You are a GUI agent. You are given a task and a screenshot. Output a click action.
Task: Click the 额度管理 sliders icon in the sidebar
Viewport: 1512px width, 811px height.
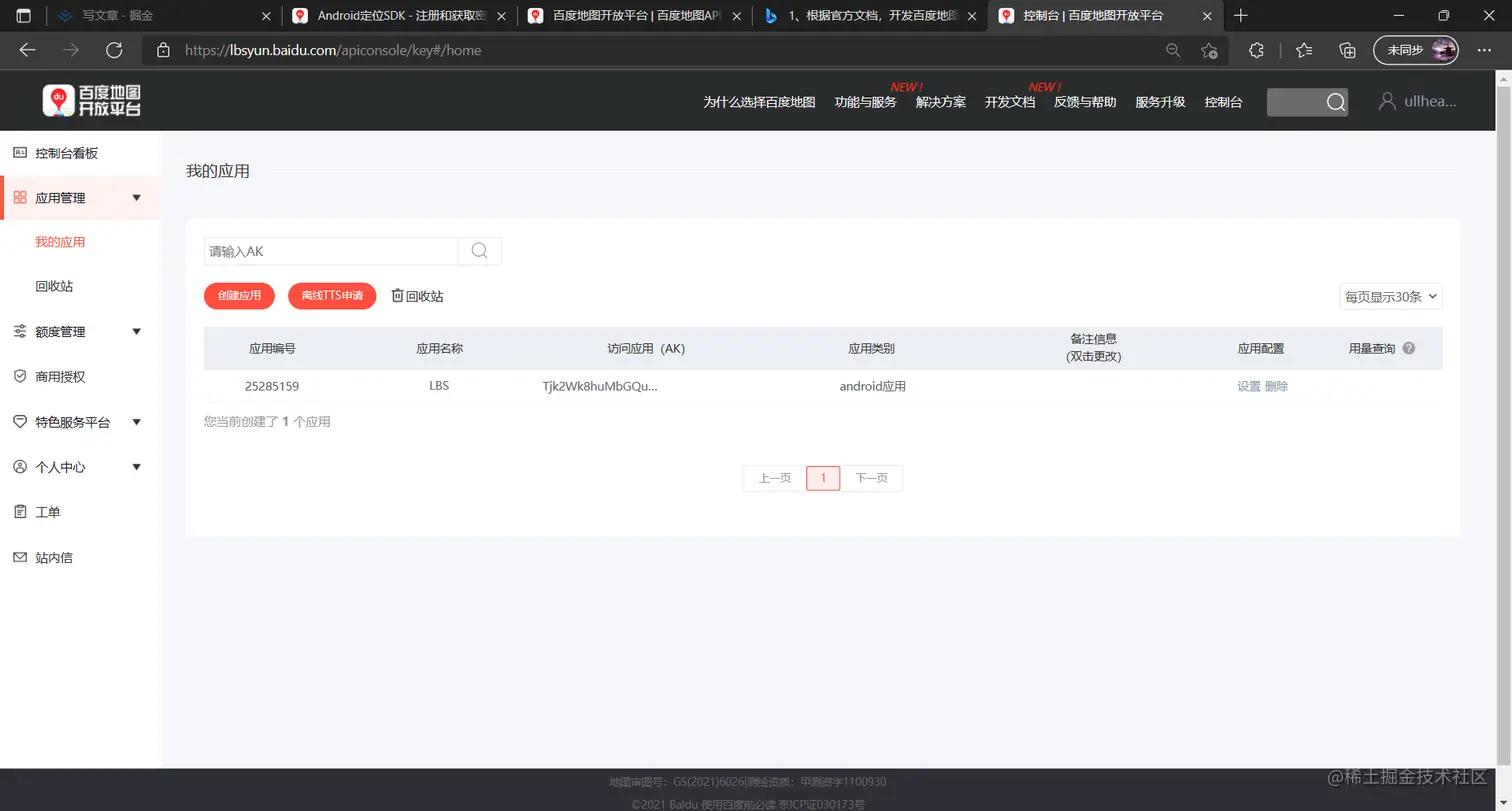pyautogui.click(x=19, y=332)
